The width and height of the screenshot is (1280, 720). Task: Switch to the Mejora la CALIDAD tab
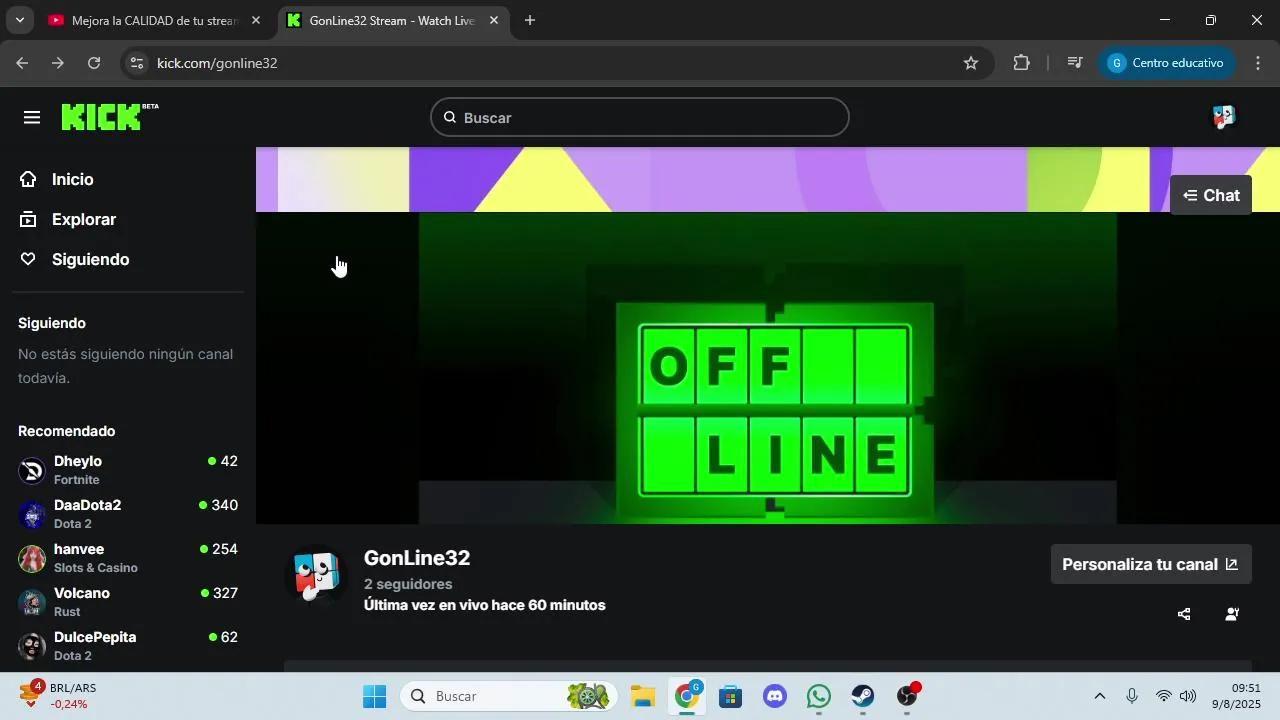pyautogui.click(x=155, y=20)
